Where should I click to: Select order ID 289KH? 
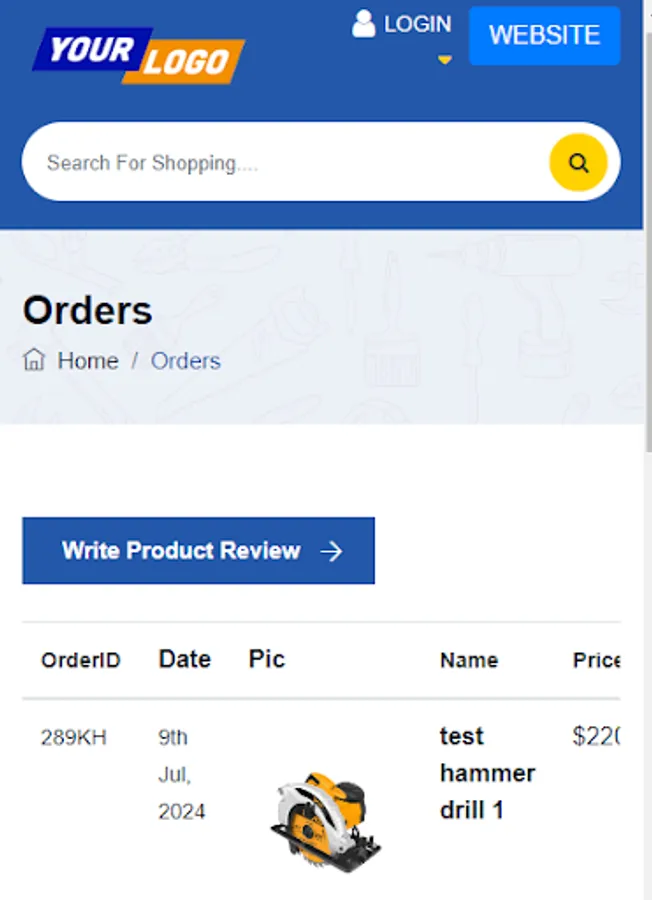[x=74, y=737]
